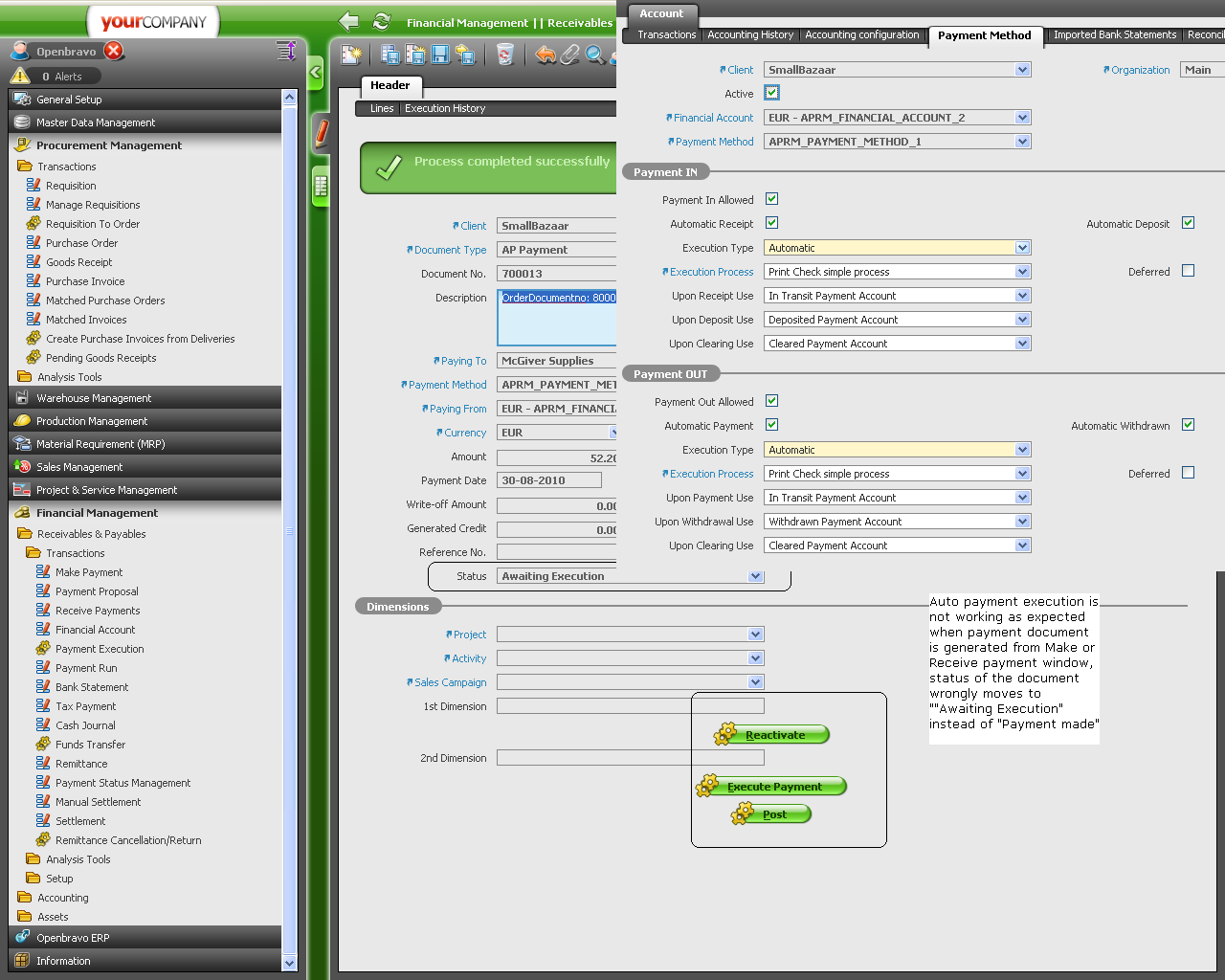Open the Upon Receipt Use dropdown
The image size is (1225, 980).
(1022, 296)
